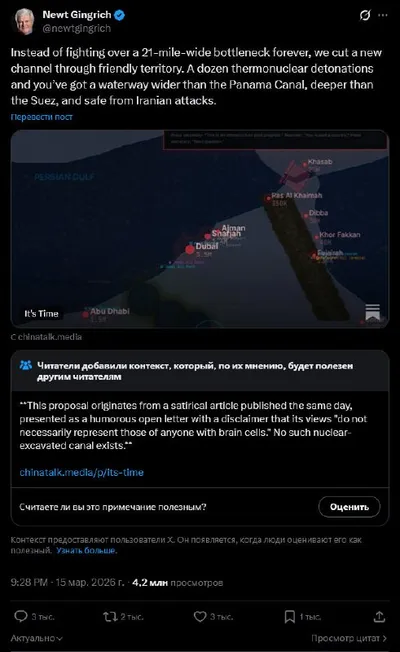Open the chinatalk.media/p/its-time link
The image size is (400, 652).
pos(81,472)
